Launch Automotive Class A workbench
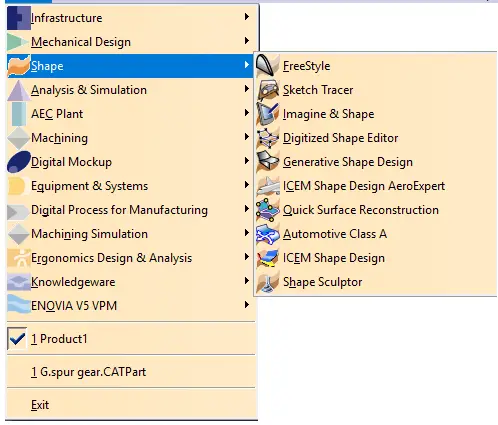This screenshot has width=498, height=425. 375,234
